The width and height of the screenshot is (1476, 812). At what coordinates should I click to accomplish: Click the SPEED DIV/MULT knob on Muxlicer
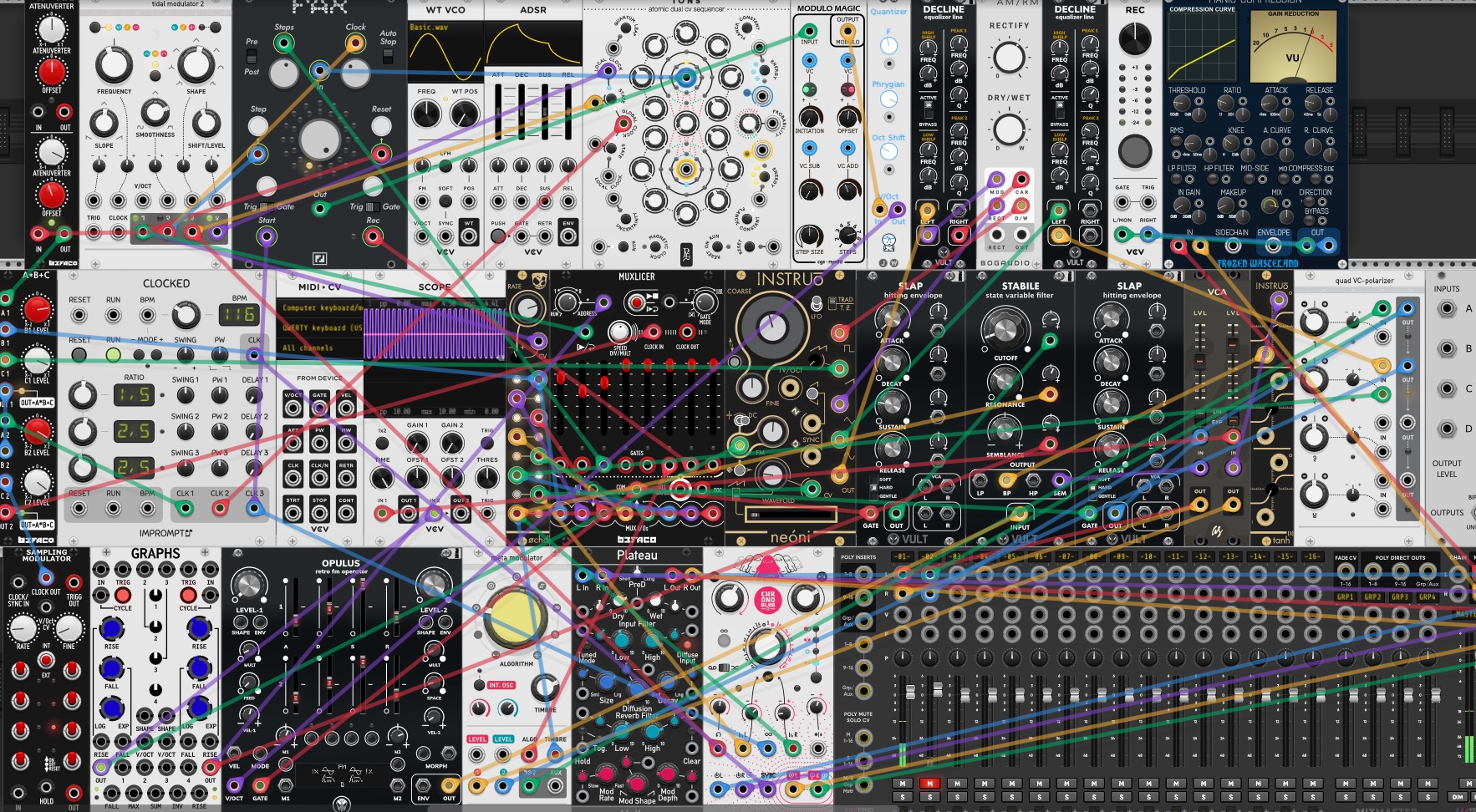[619, 332]
